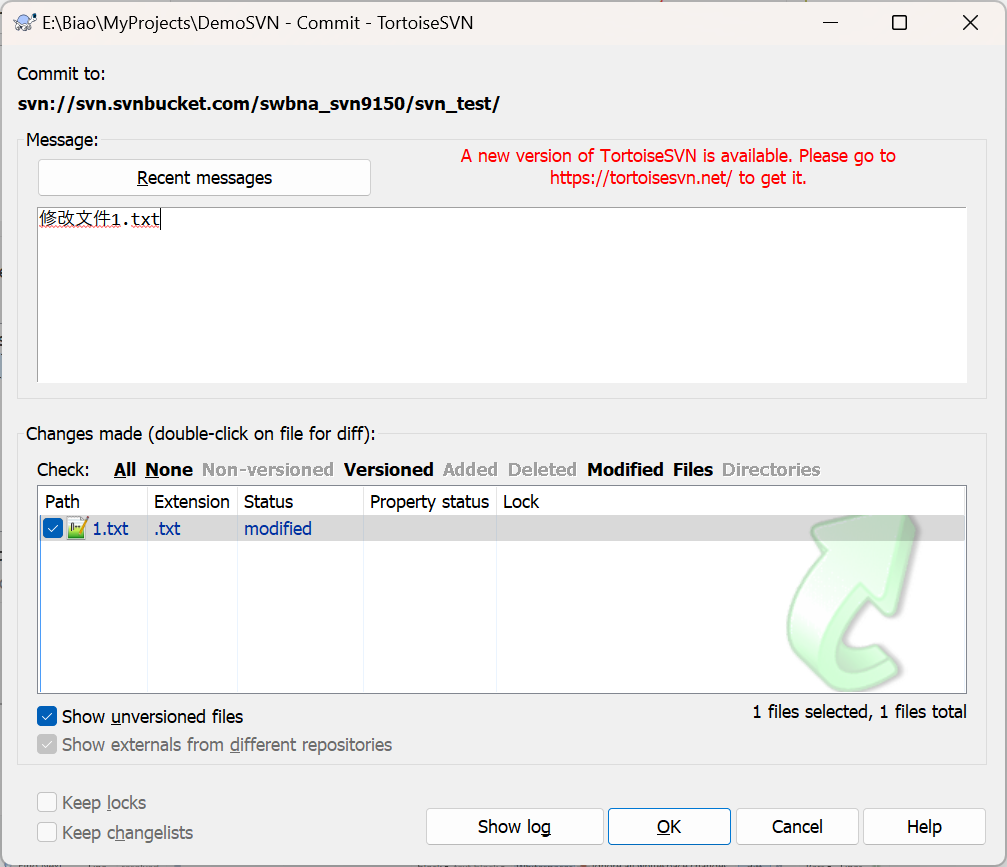Image resolution: width=1007 pixels, height=867 pixels.
Task: Close the Commit dialog window
Action: click(970, 22)
